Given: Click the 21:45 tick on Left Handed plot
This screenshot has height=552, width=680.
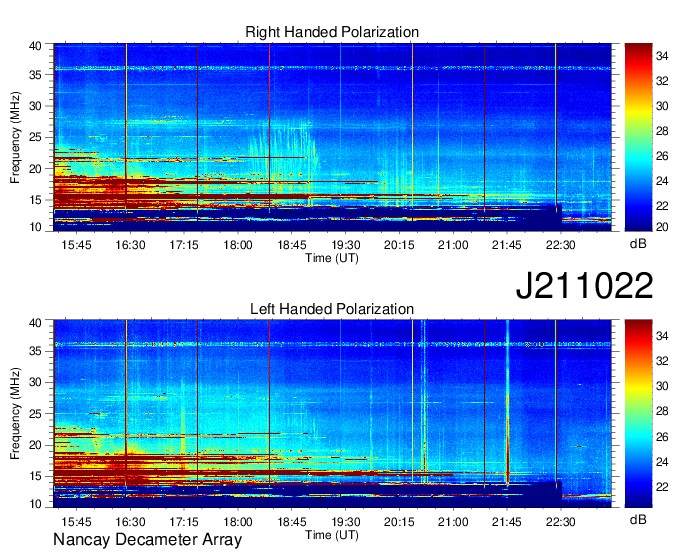Looking at the screenshot, I should pyautogui.click(x=507, y=521).
